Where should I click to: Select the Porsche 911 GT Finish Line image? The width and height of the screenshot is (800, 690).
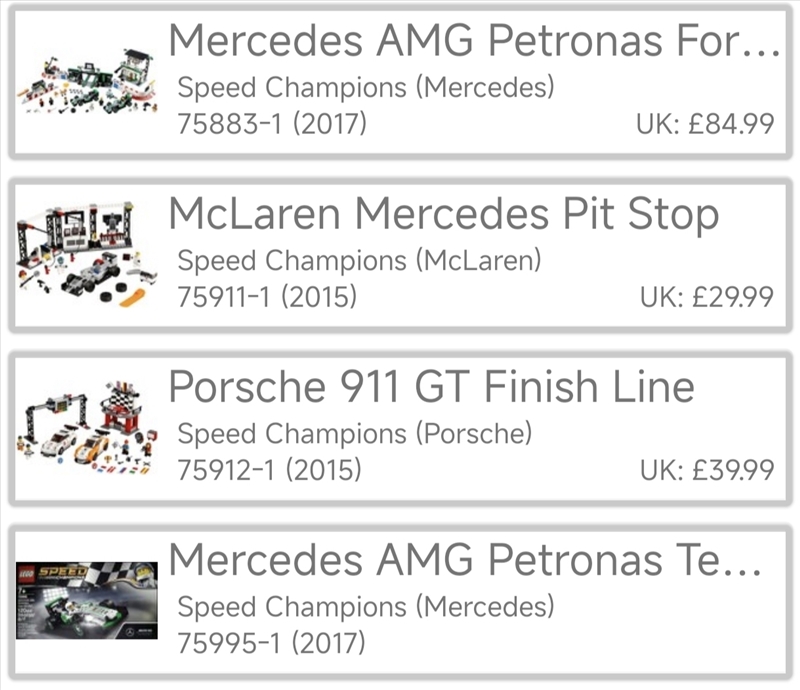87,428
